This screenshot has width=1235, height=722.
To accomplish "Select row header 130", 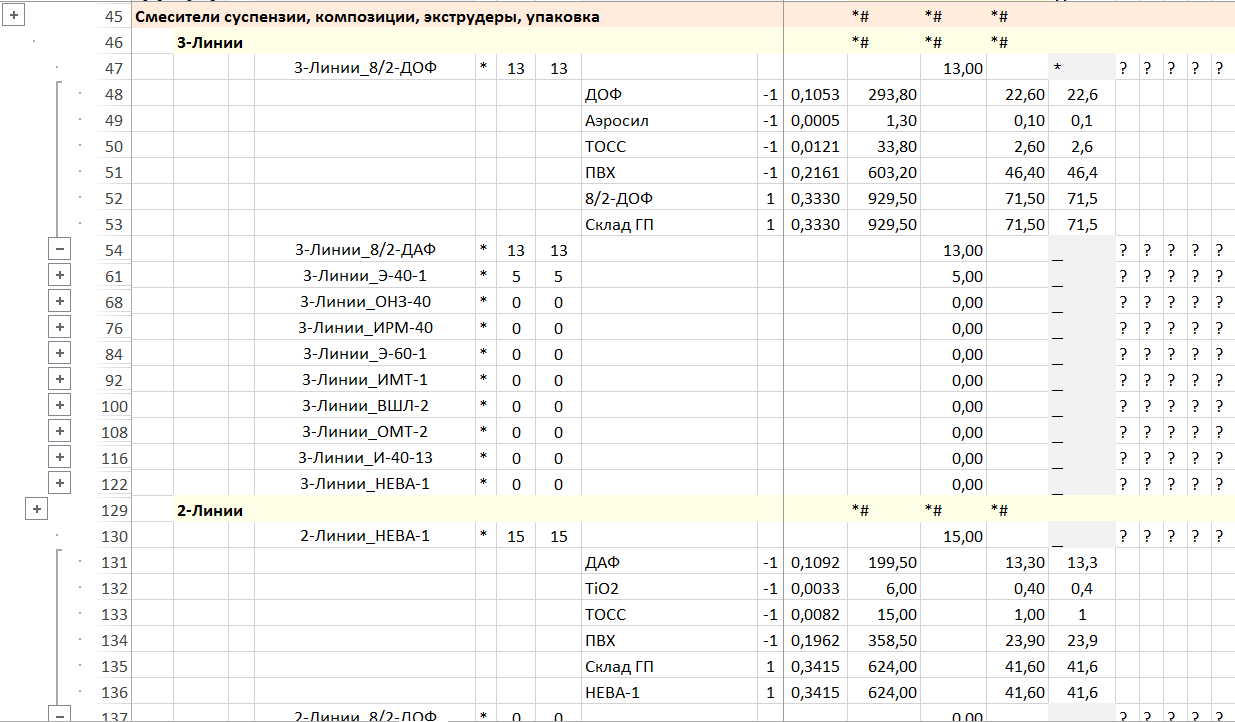I will pos(114,537).
